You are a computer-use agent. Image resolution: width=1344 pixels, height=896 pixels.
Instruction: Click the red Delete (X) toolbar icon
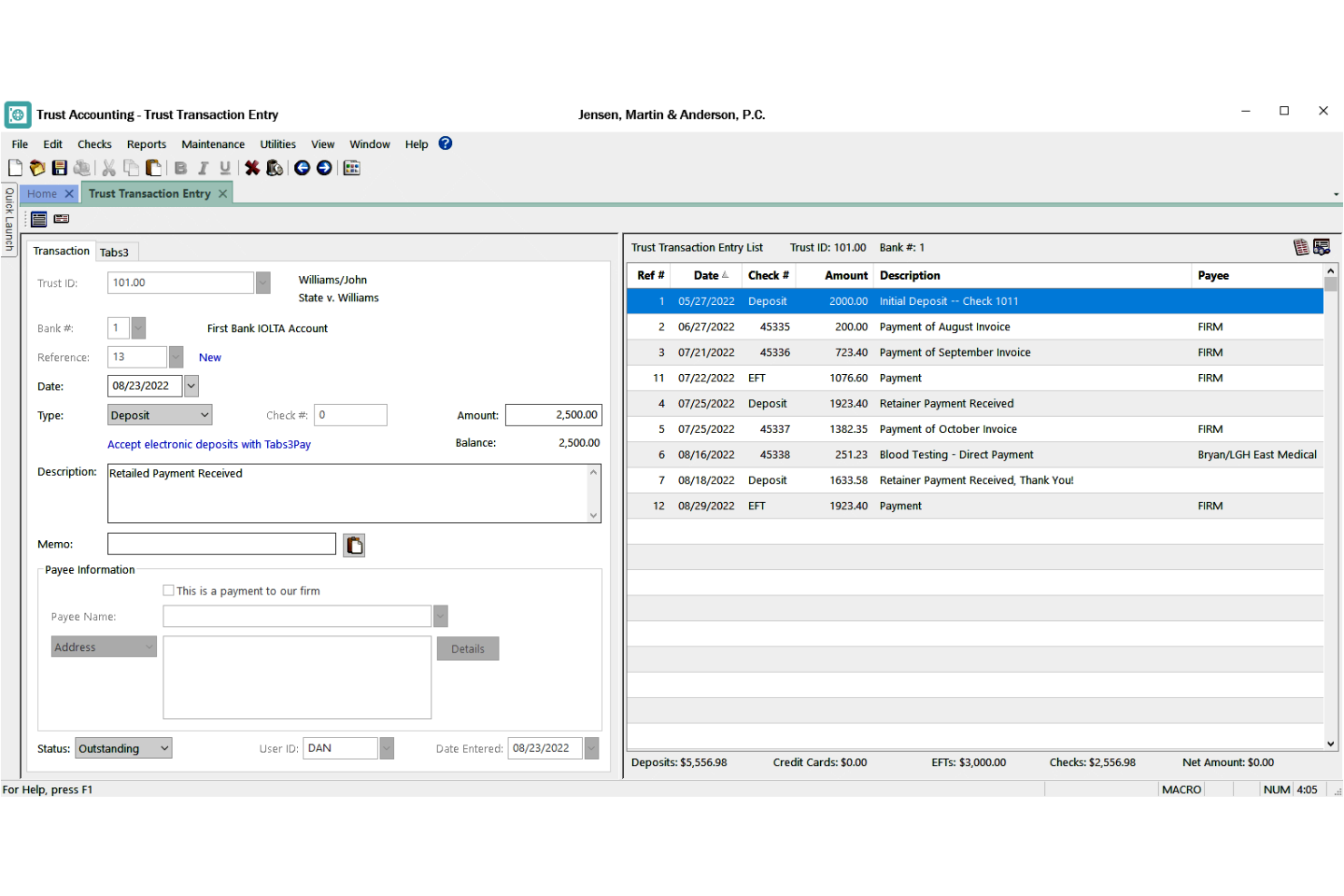(x=252, y=168)
